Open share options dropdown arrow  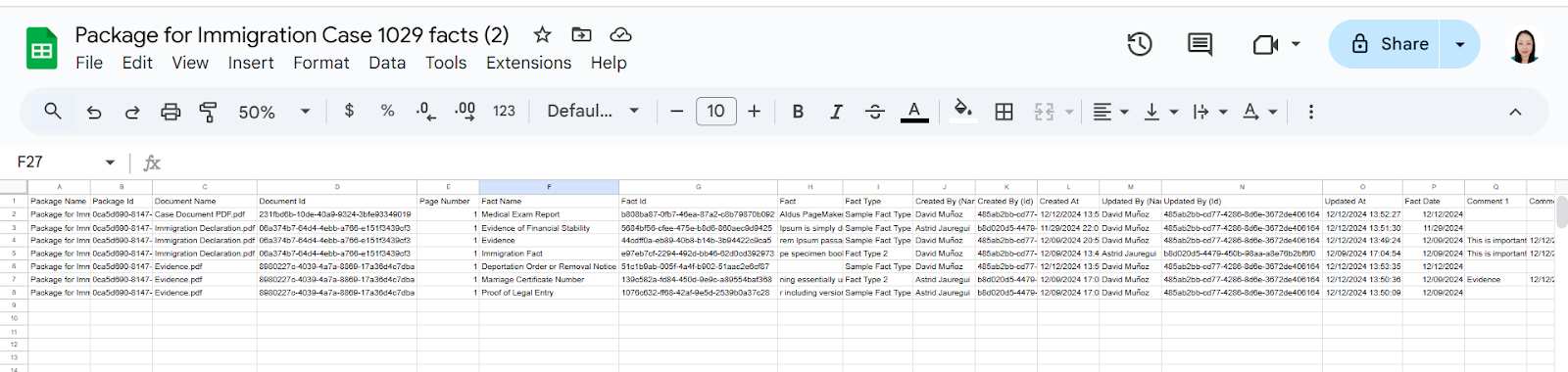1460,44
